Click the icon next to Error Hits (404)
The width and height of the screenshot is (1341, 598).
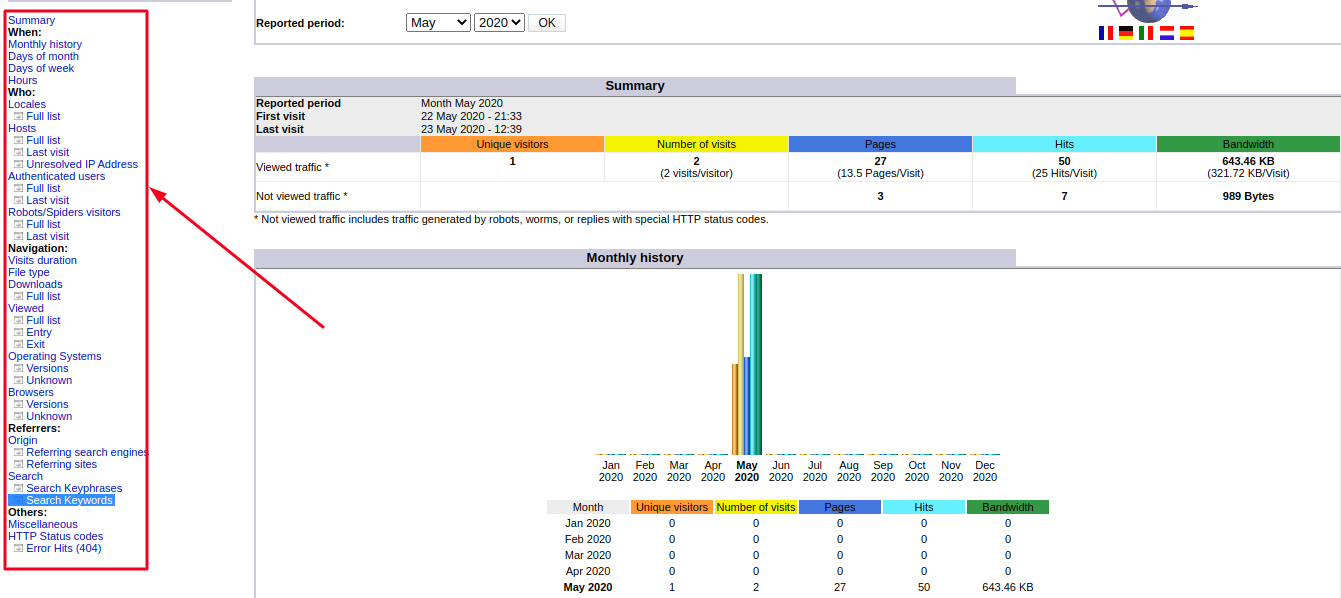coord(18,548)
